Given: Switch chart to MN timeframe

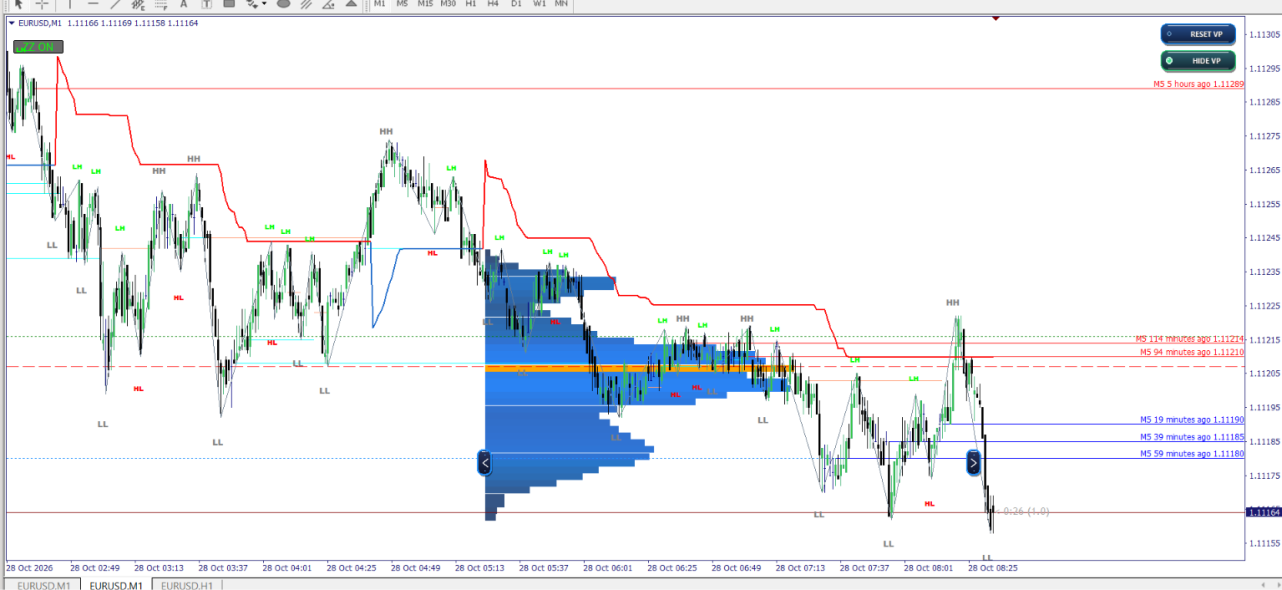Looking at the screenshot, I should click(x=562, y=4).
